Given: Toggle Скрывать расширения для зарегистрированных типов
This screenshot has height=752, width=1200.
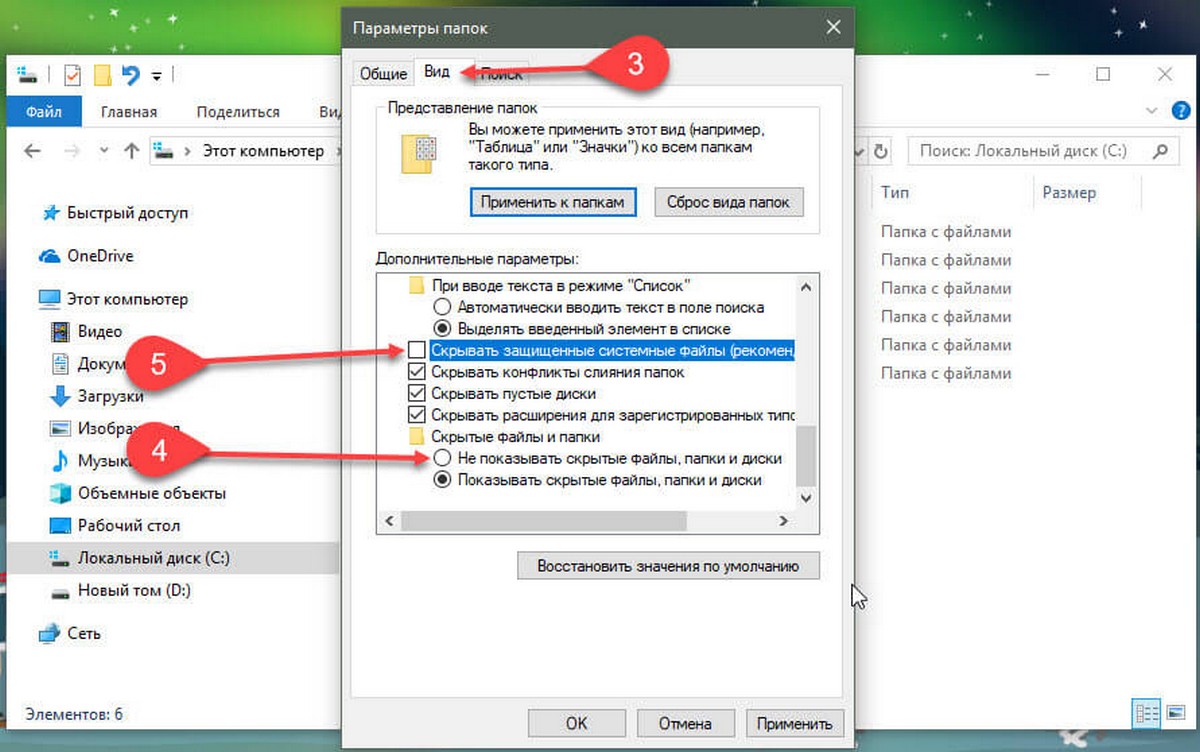Looking at the screenshot, I should pos(417,415).
